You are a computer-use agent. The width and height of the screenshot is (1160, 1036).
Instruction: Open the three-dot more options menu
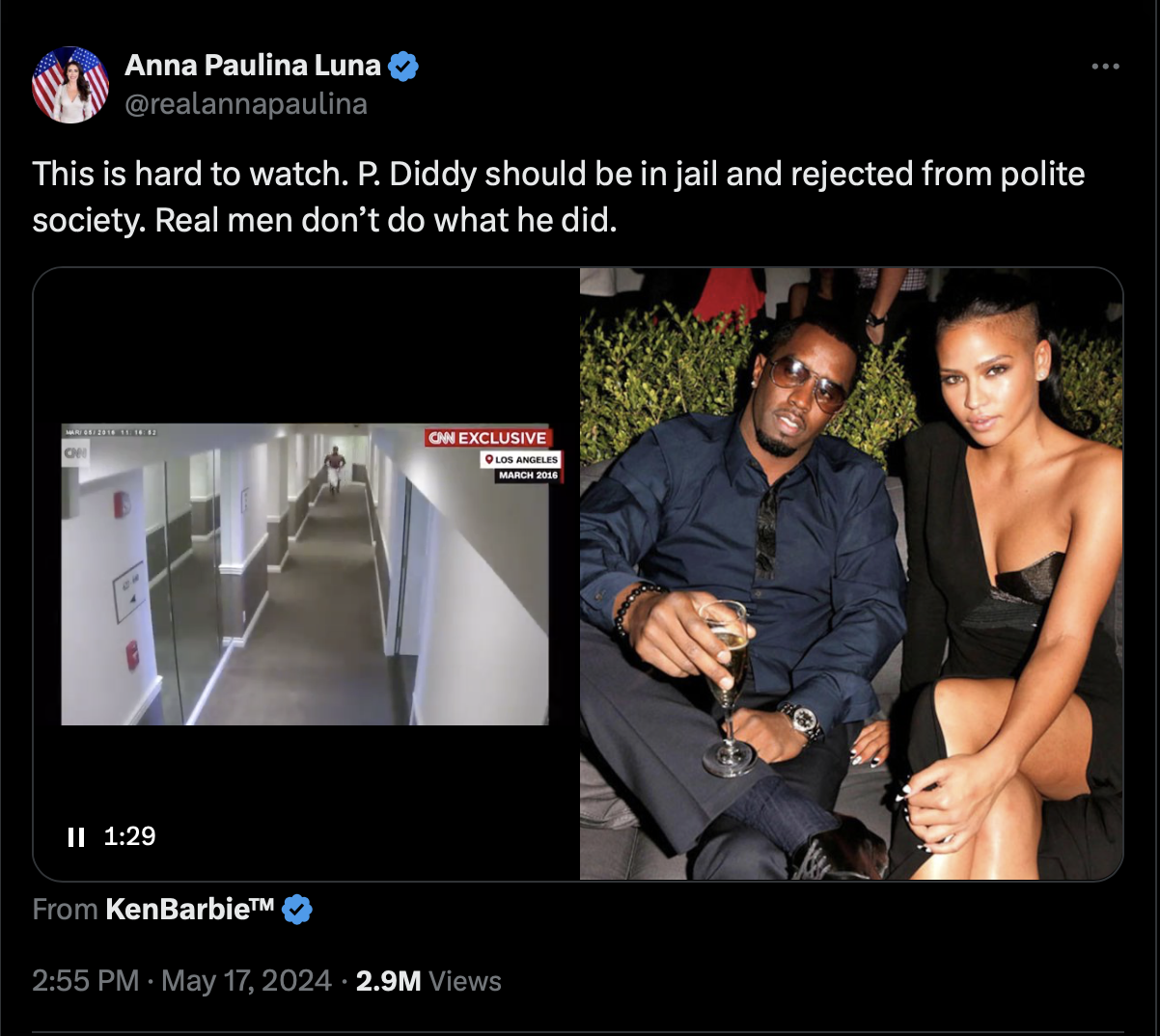pyautogui.click(x=1105, y=67)
